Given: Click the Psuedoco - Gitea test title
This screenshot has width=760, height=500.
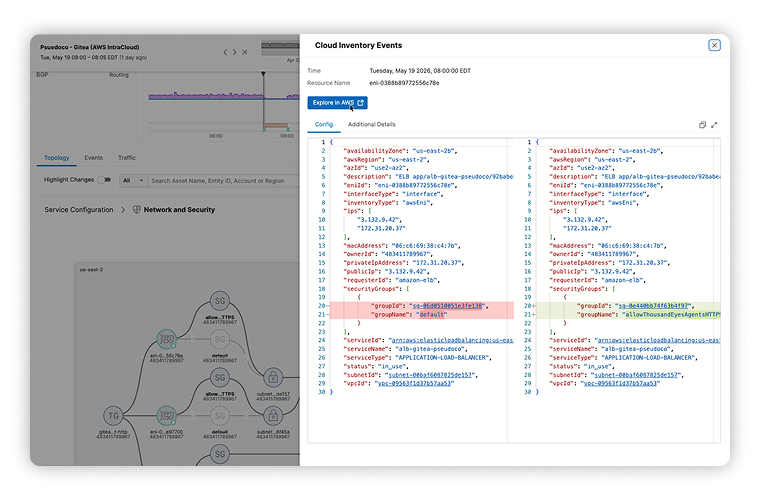Looking at the screenshot, I should coord(90,47).
